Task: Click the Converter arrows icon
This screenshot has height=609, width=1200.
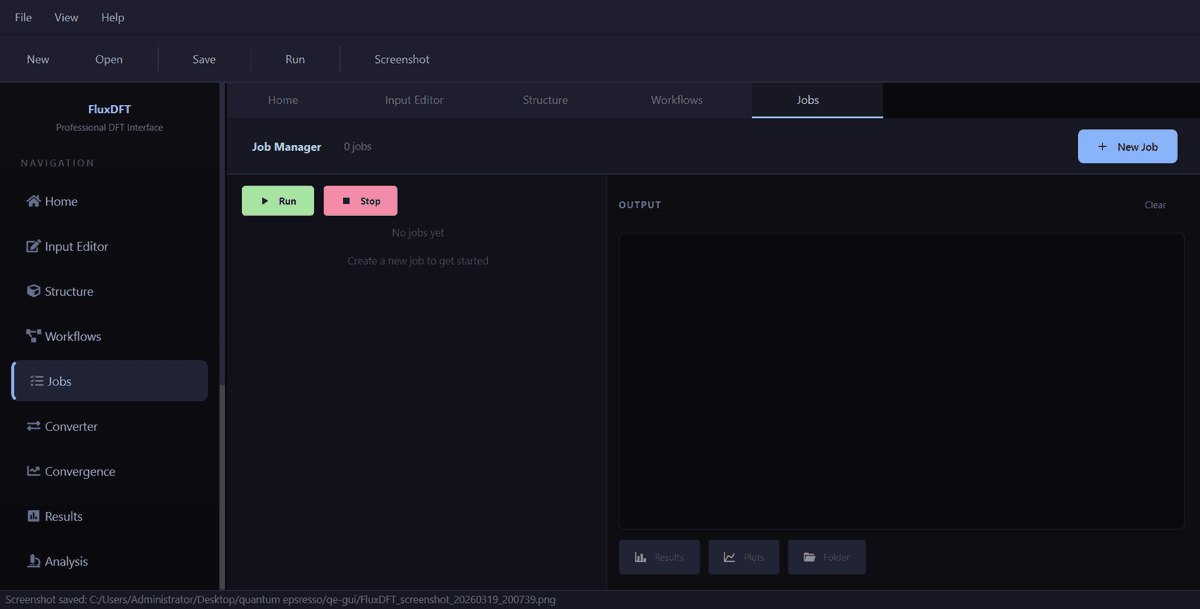Action: pyautogui.click(x=34, y=426)
